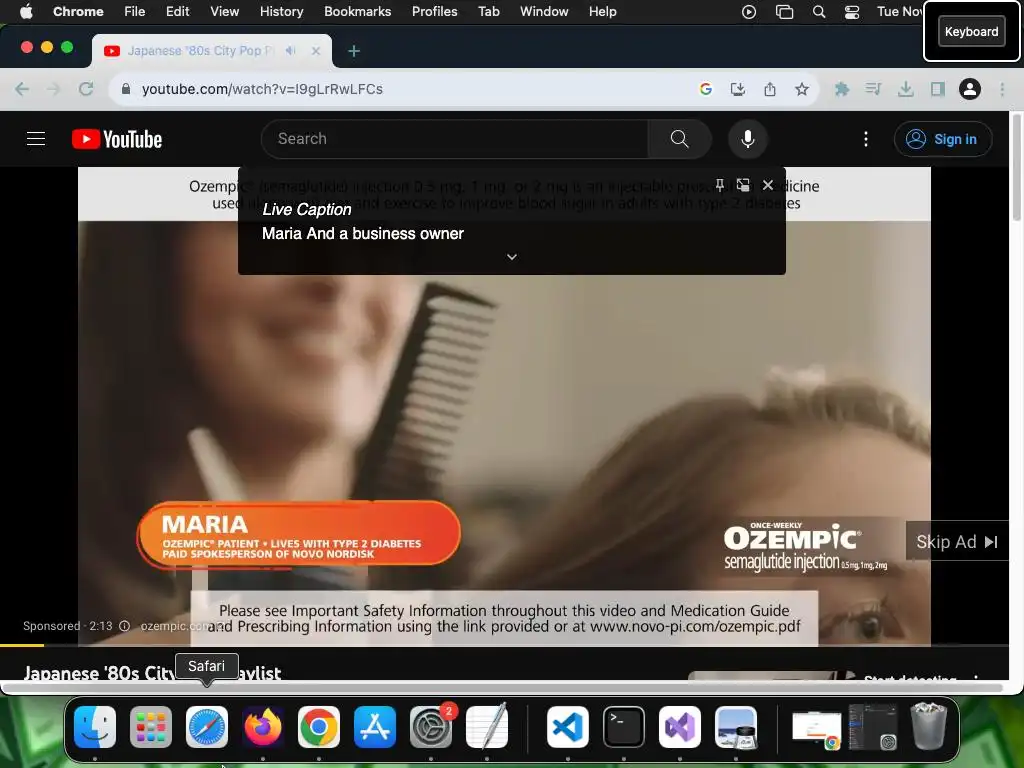The width and height of the screenshot is (1024, 768).
Task: Open Launchpad from the Dock
Action: tap(151, 727)
